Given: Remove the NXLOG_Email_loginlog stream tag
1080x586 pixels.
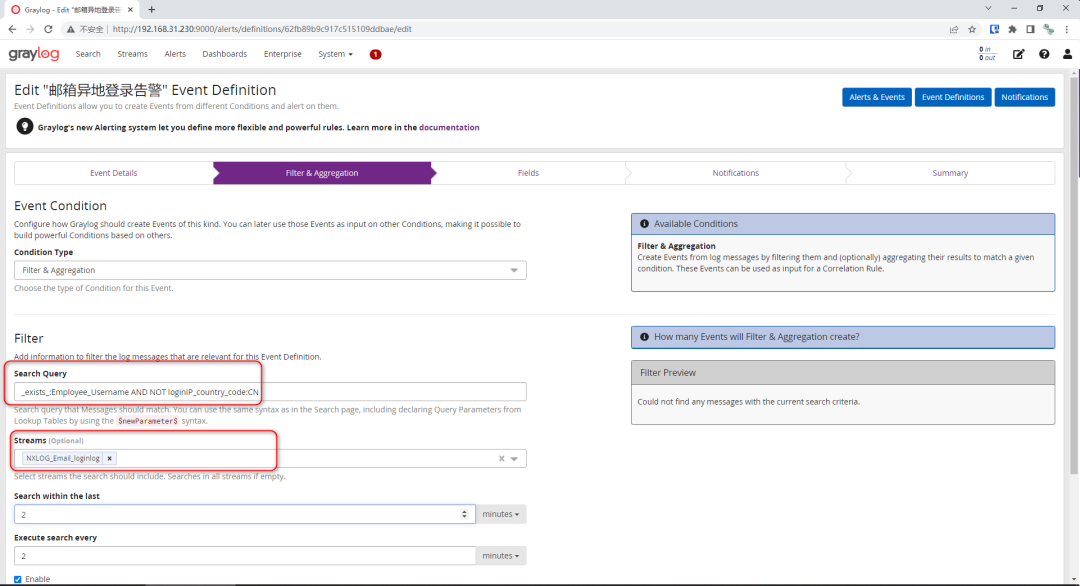Looking at the screenshot, I should [110, 458].
